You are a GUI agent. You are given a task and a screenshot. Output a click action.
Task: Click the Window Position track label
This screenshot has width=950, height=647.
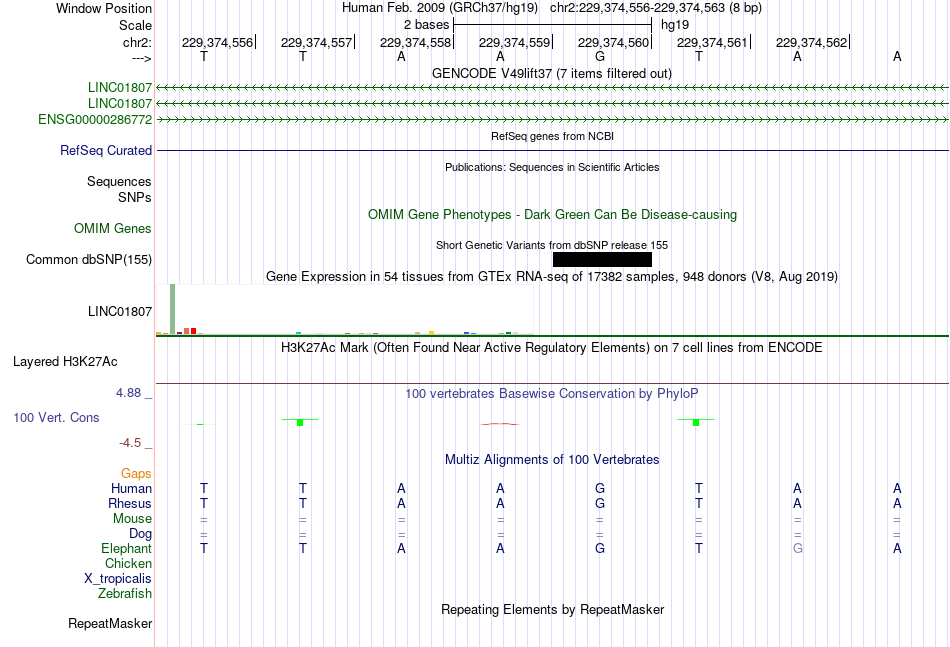click(x=104, y=8)
